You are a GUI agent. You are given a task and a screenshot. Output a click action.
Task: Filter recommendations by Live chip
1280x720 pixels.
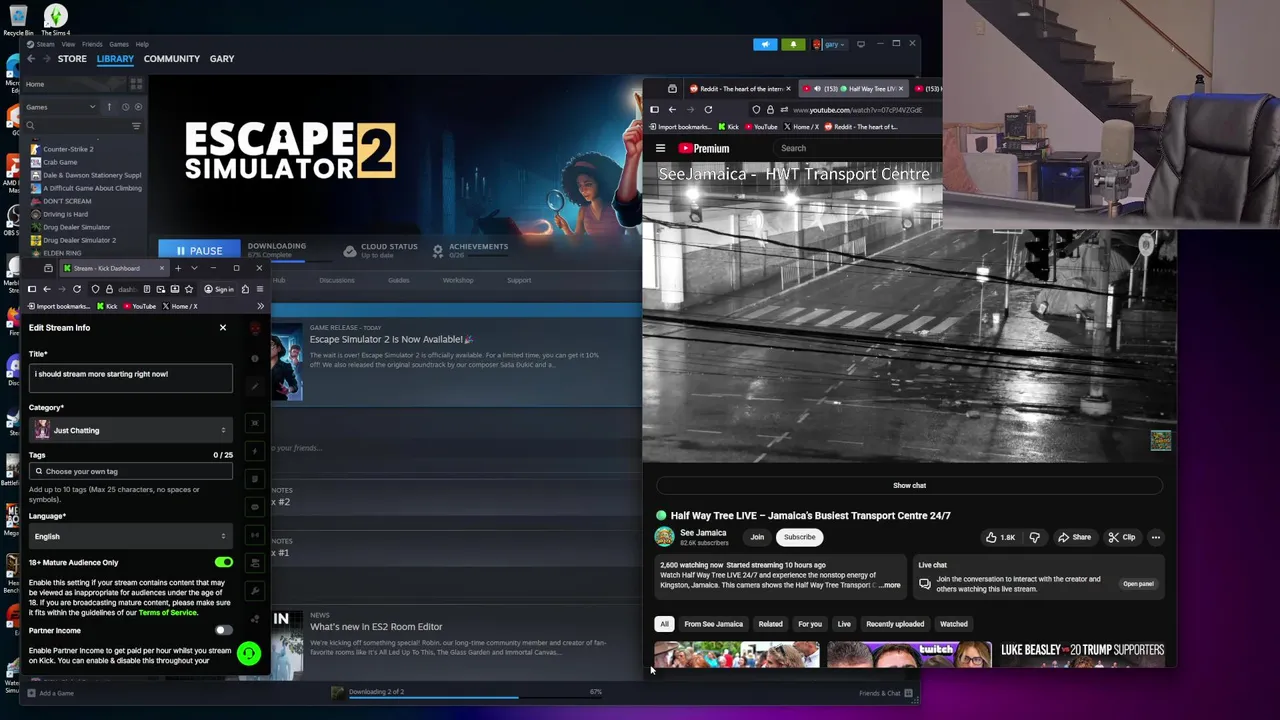click(844, 624)
